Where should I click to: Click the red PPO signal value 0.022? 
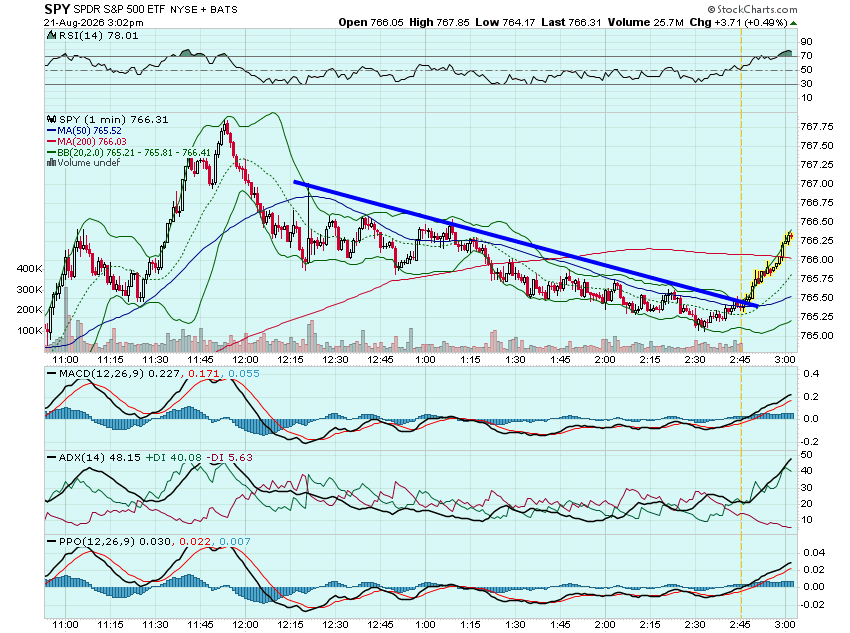[x=195, y=541]
